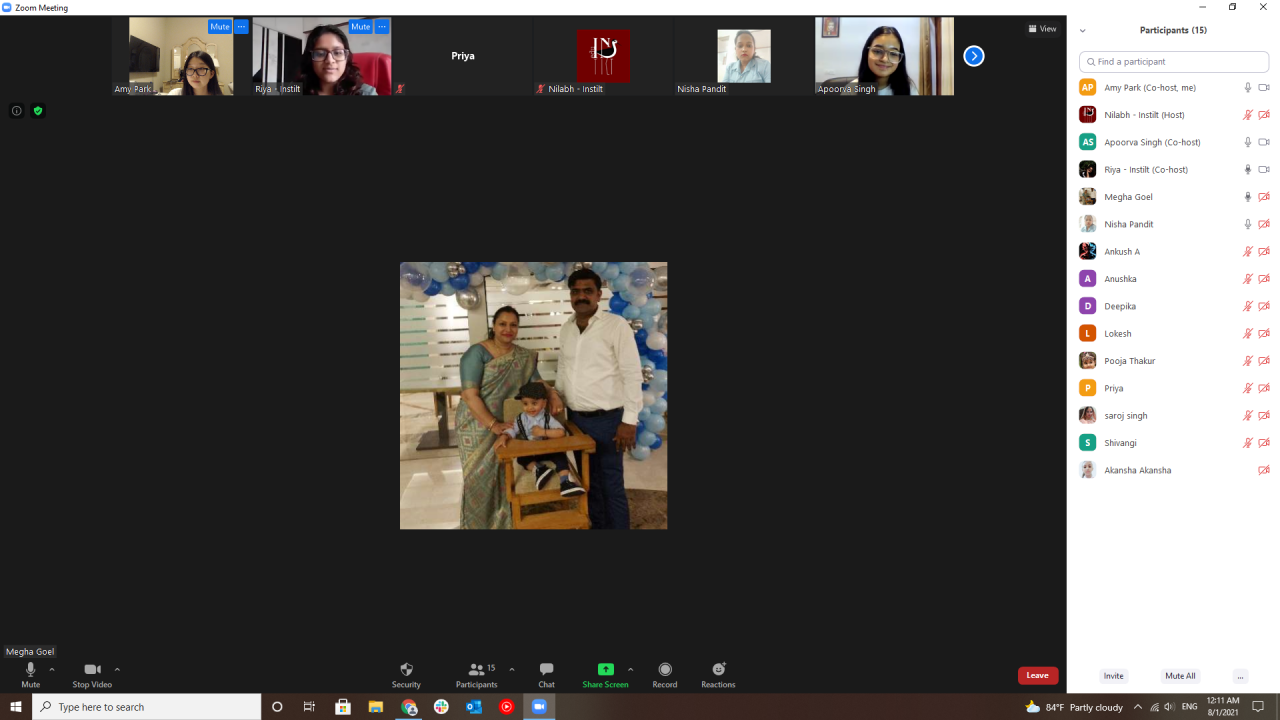
Task: Select Apoorva Singh's video tile
Action: click(x=884, y=56)
